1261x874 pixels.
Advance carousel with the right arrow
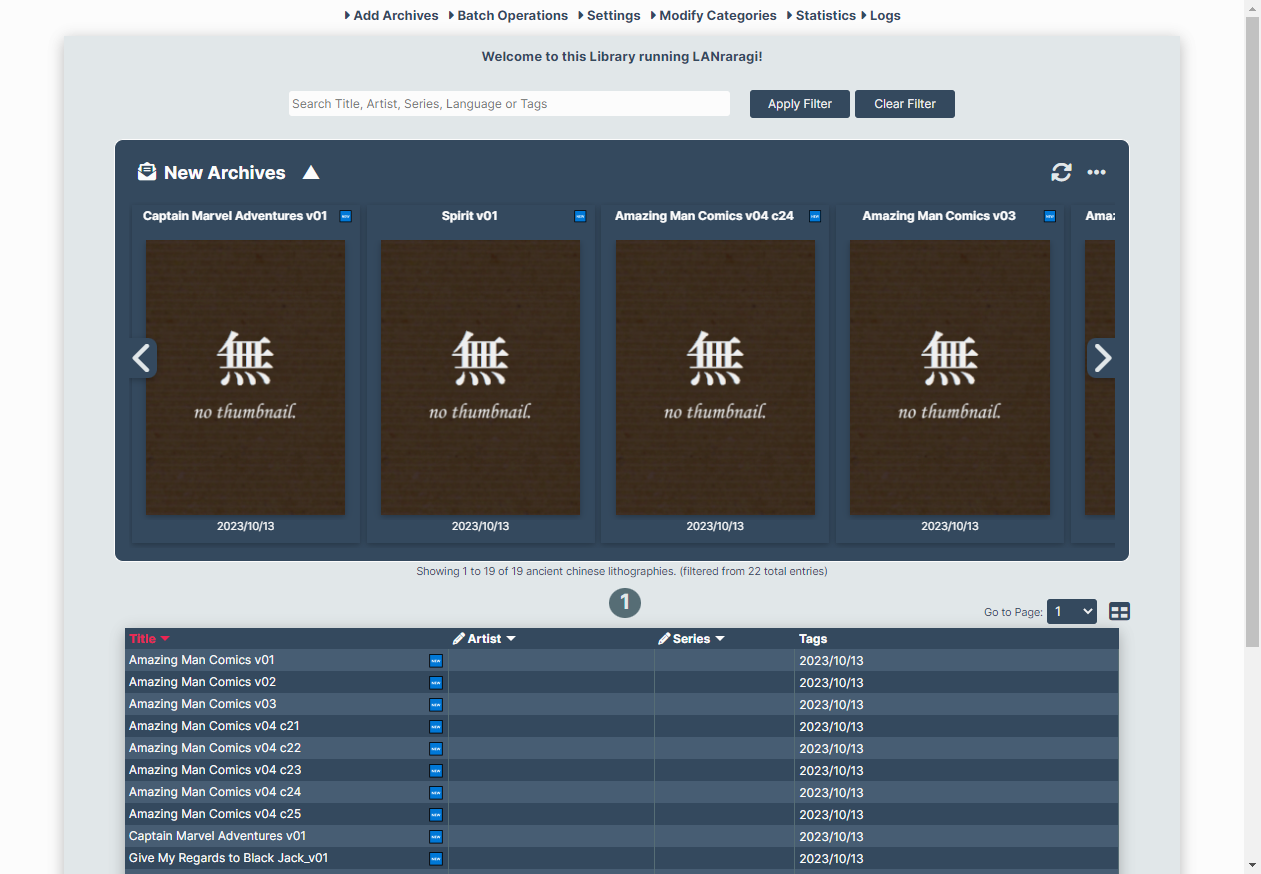click(1102, 358)
